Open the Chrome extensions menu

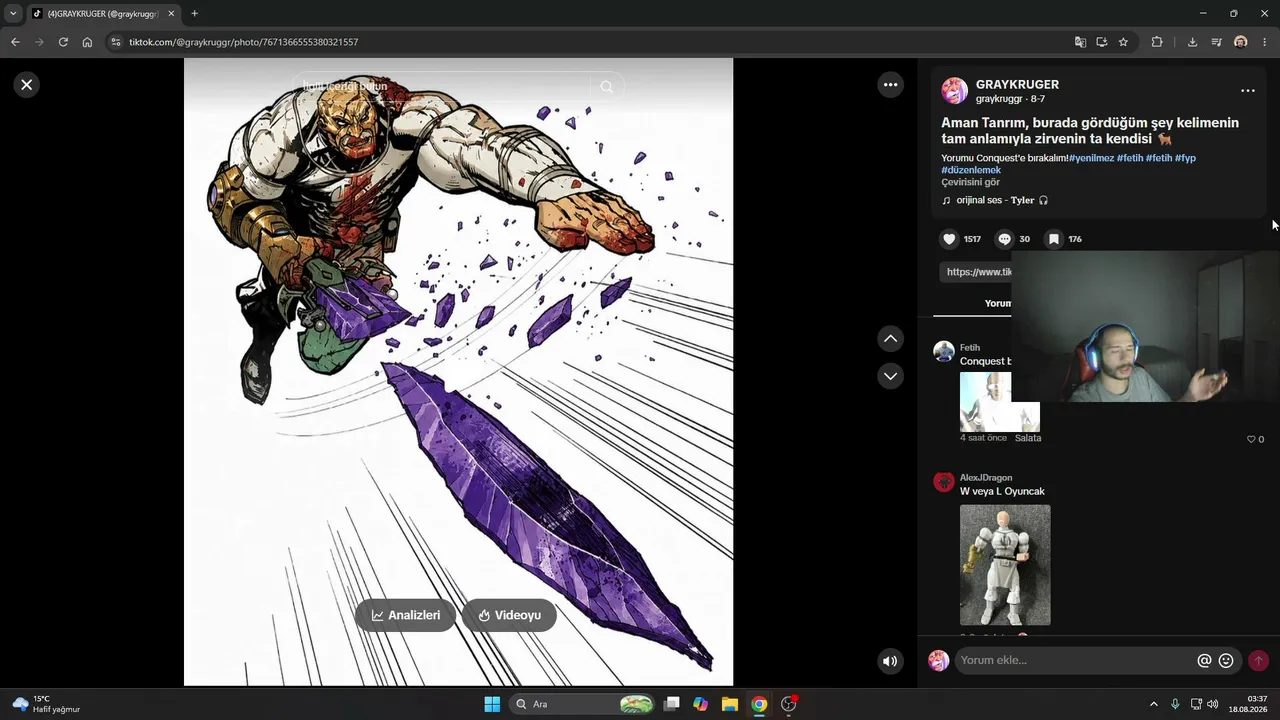coord(1157,42)
